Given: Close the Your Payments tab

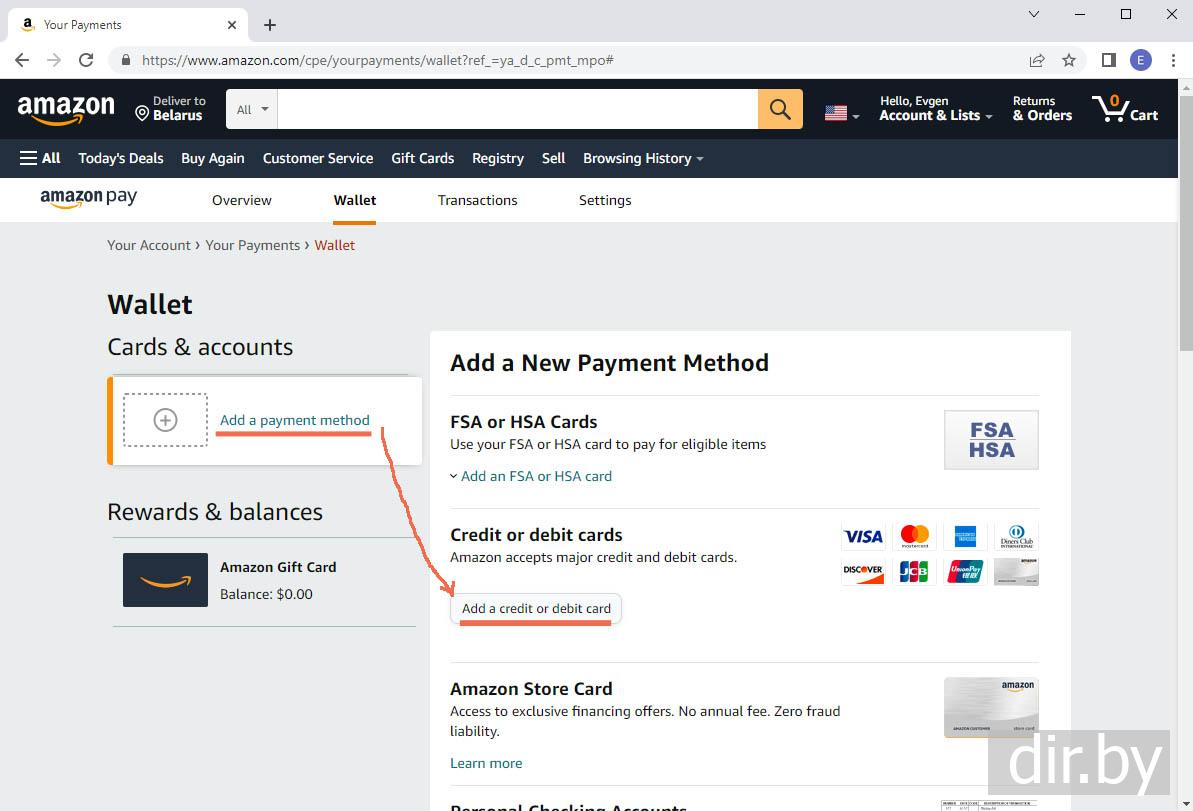Looking at the screenshot, I should coord(232,25).
